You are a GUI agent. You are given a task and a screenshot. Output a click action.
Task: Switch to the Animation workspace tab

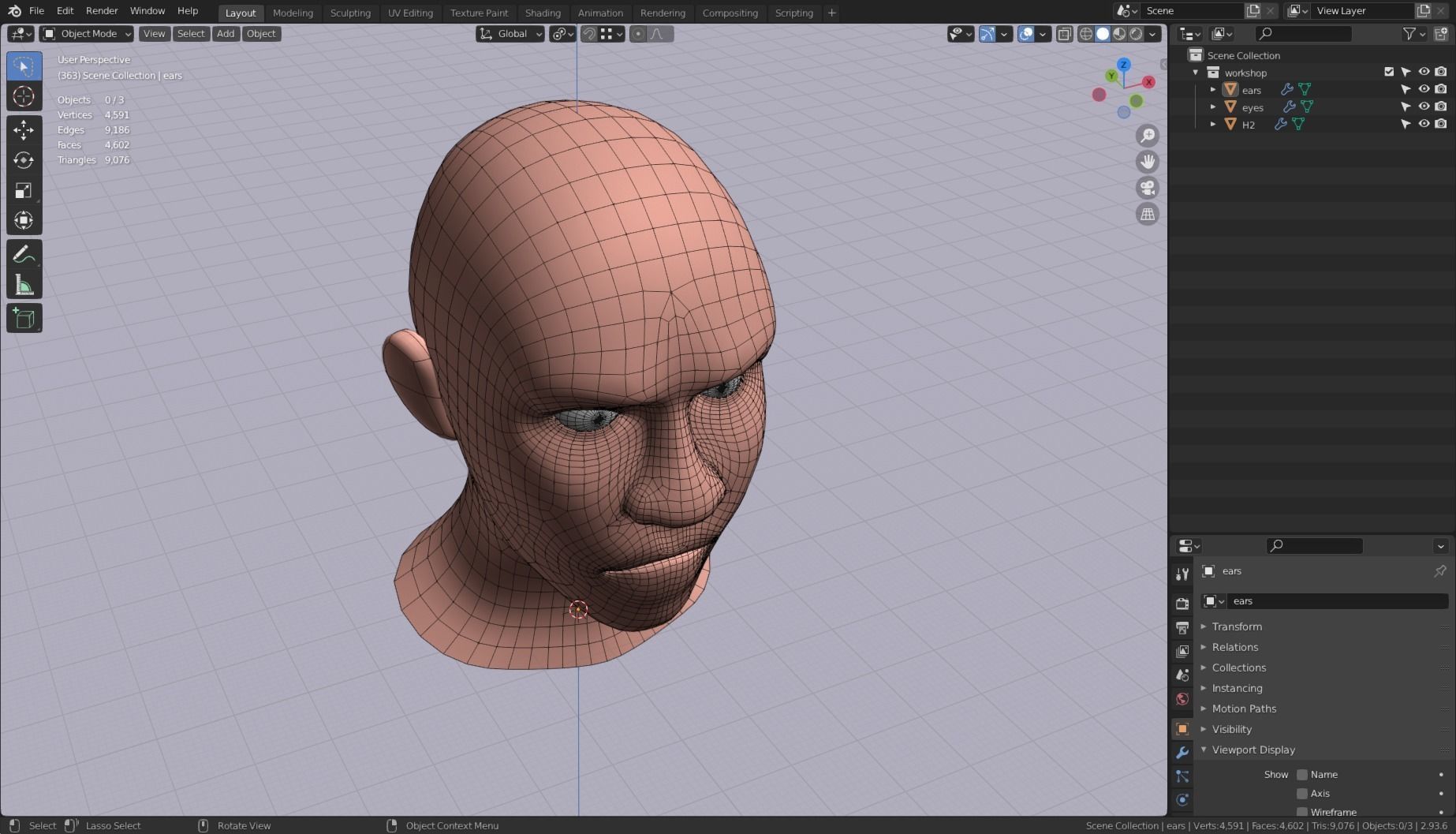tap(600, 13)
